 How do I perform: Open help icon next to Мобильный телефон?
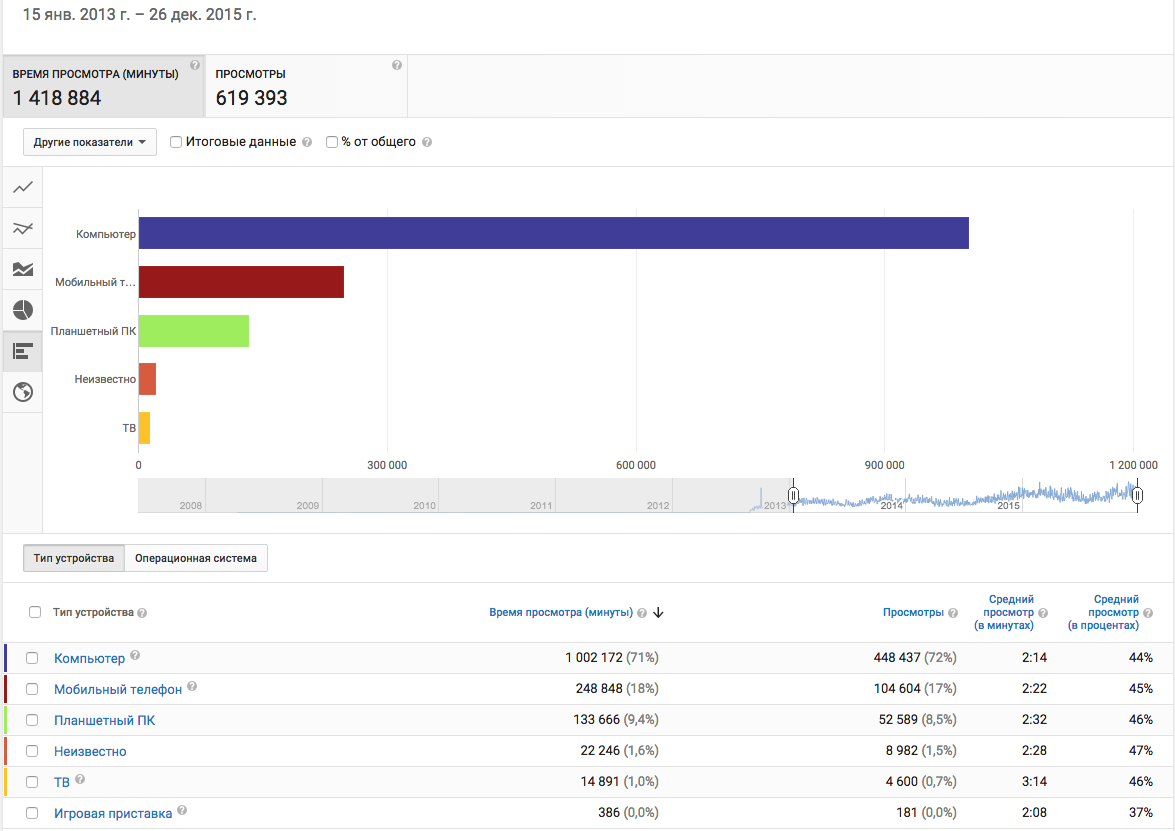click(x=192, y=686)
